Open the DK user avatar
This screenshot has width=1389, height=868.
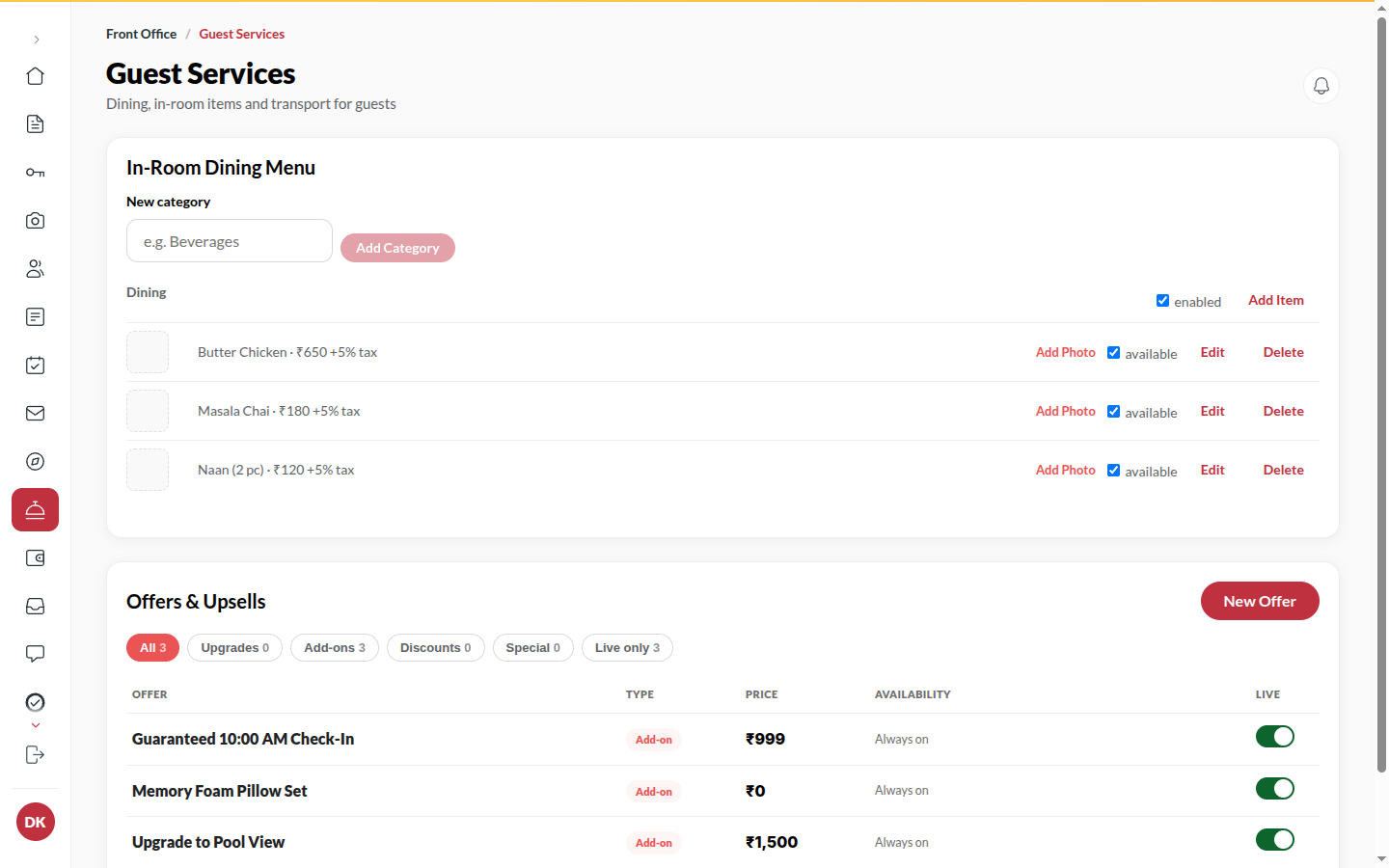tap(36, 823)
